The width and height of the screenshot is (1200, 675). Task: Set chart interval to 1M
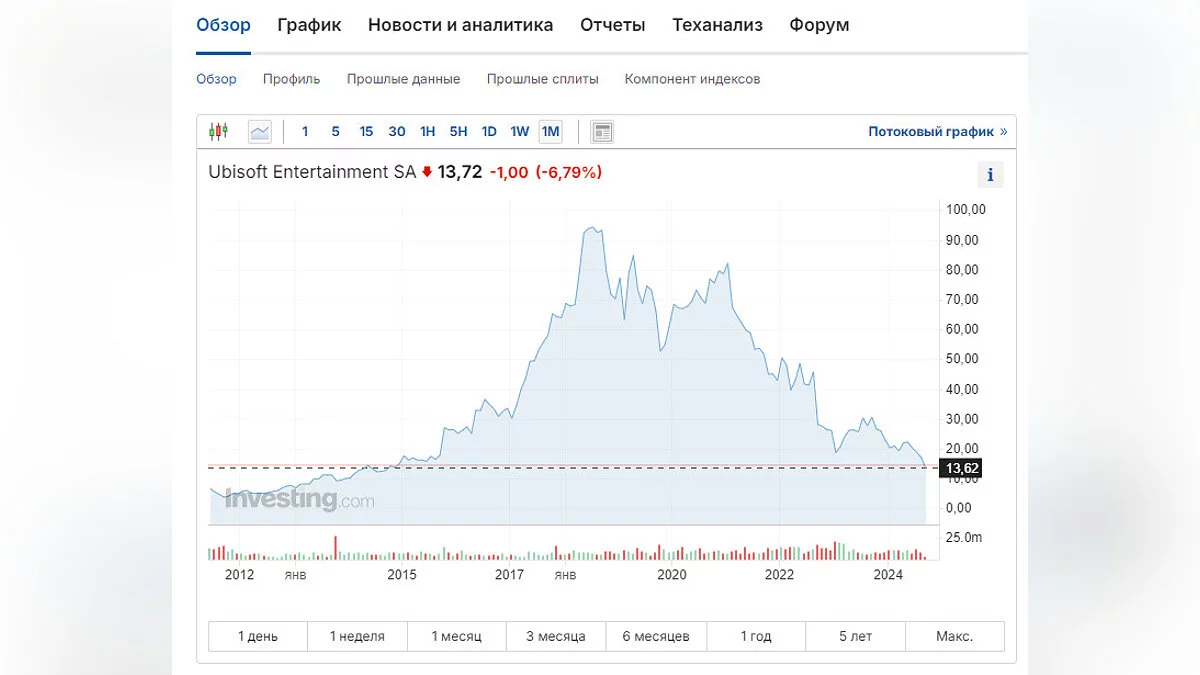pos(550,131)
